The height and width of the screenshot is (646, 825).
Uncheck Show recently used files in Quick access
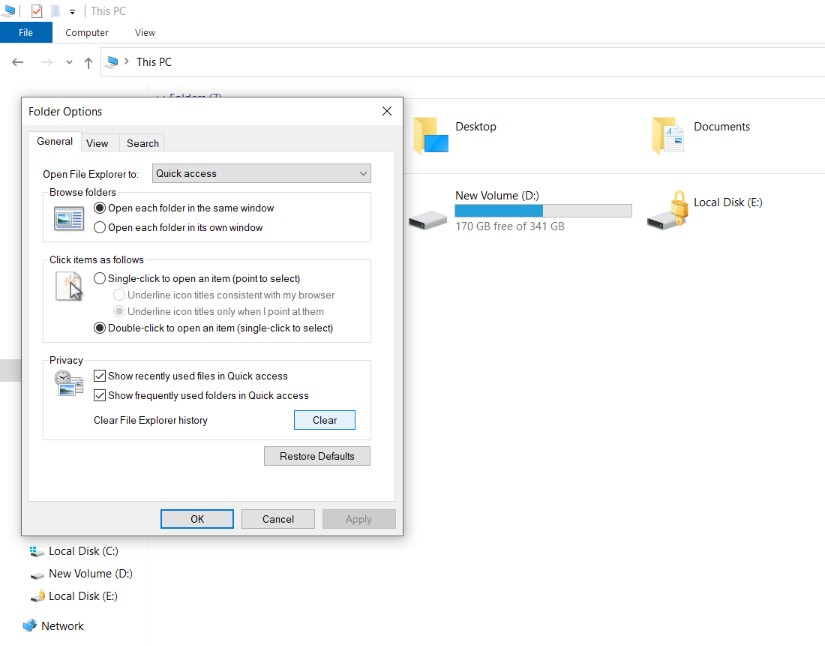(x=100, y=375)
